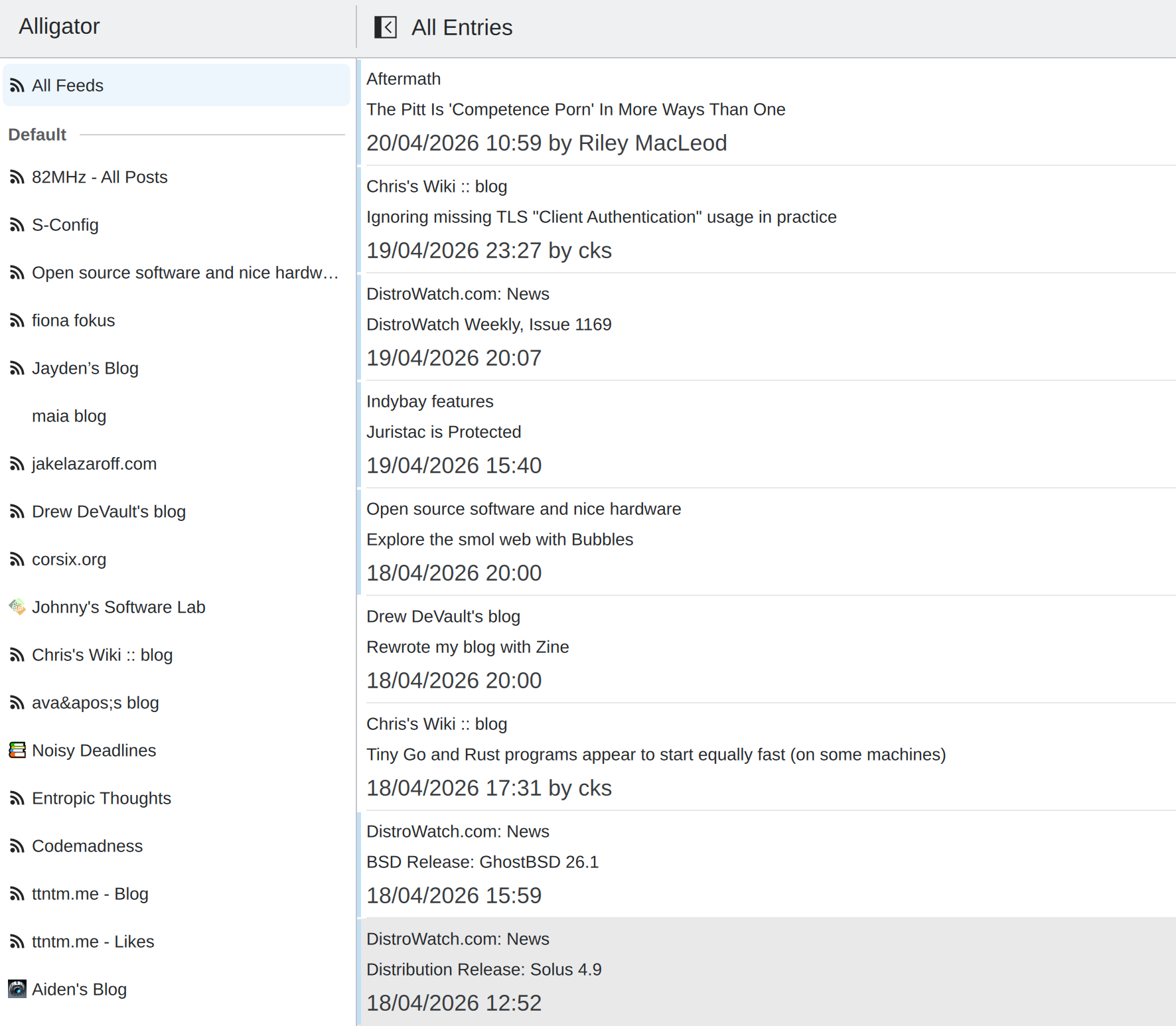Click the RSS icon beside Entropic Thoughts
This screenshot has width=1176, height=1026.
(17, 798)
